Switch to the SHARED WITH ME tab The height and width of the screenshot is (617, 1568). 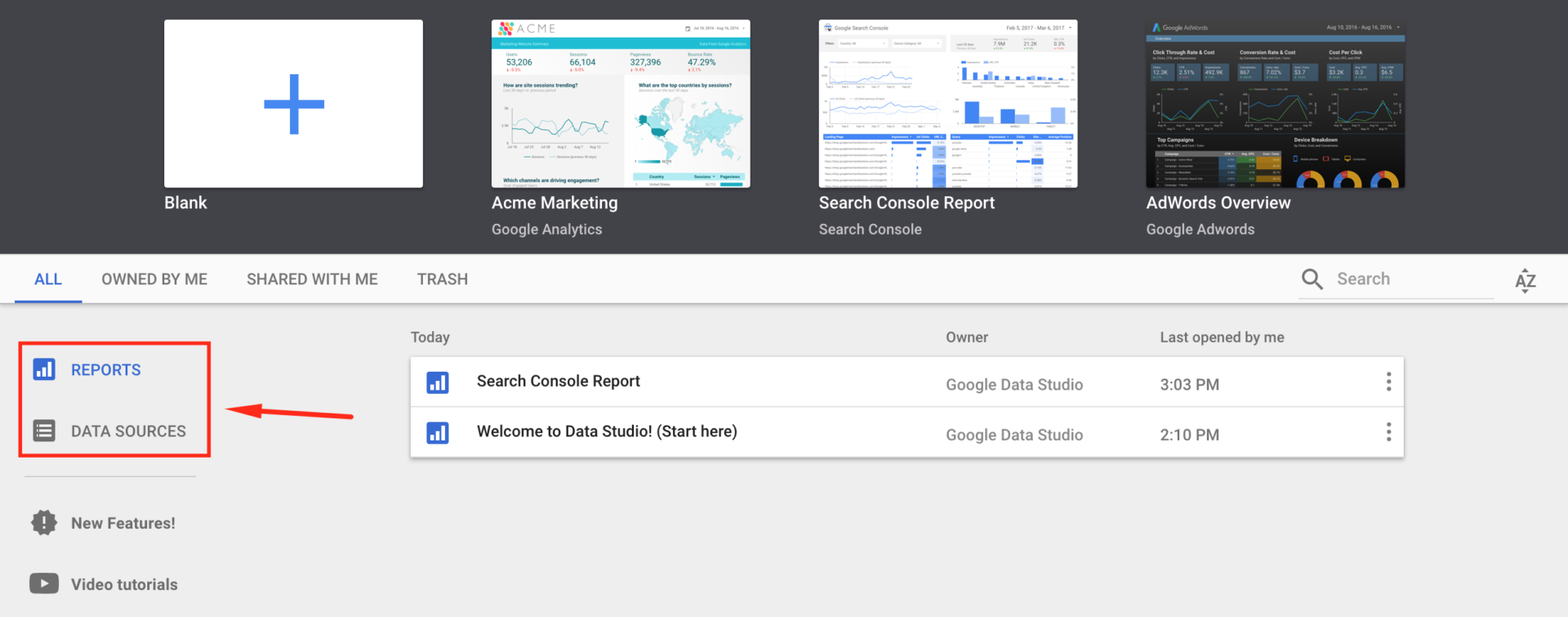pos(312,279)
